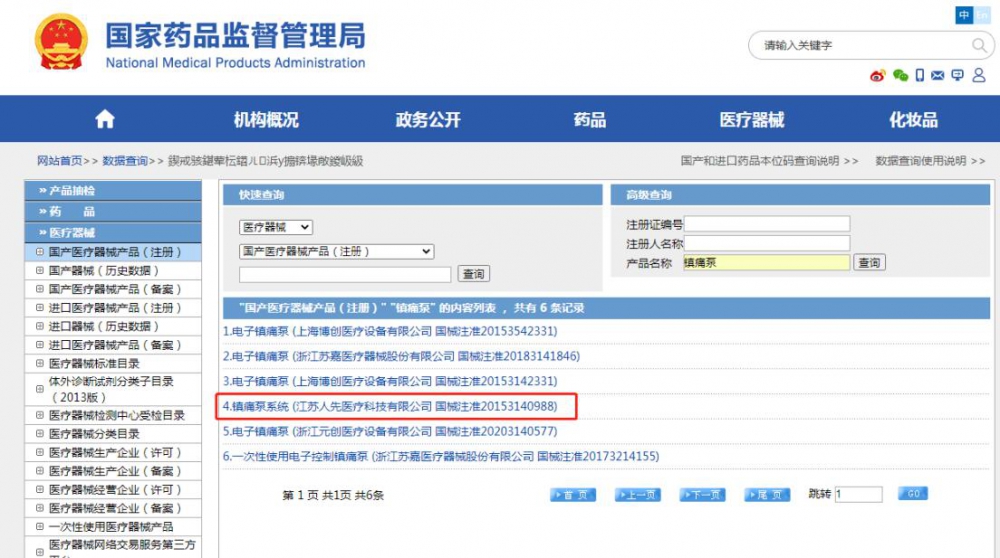
Task: Click the NMPA national emblem logo
Action: coord(62,42)
